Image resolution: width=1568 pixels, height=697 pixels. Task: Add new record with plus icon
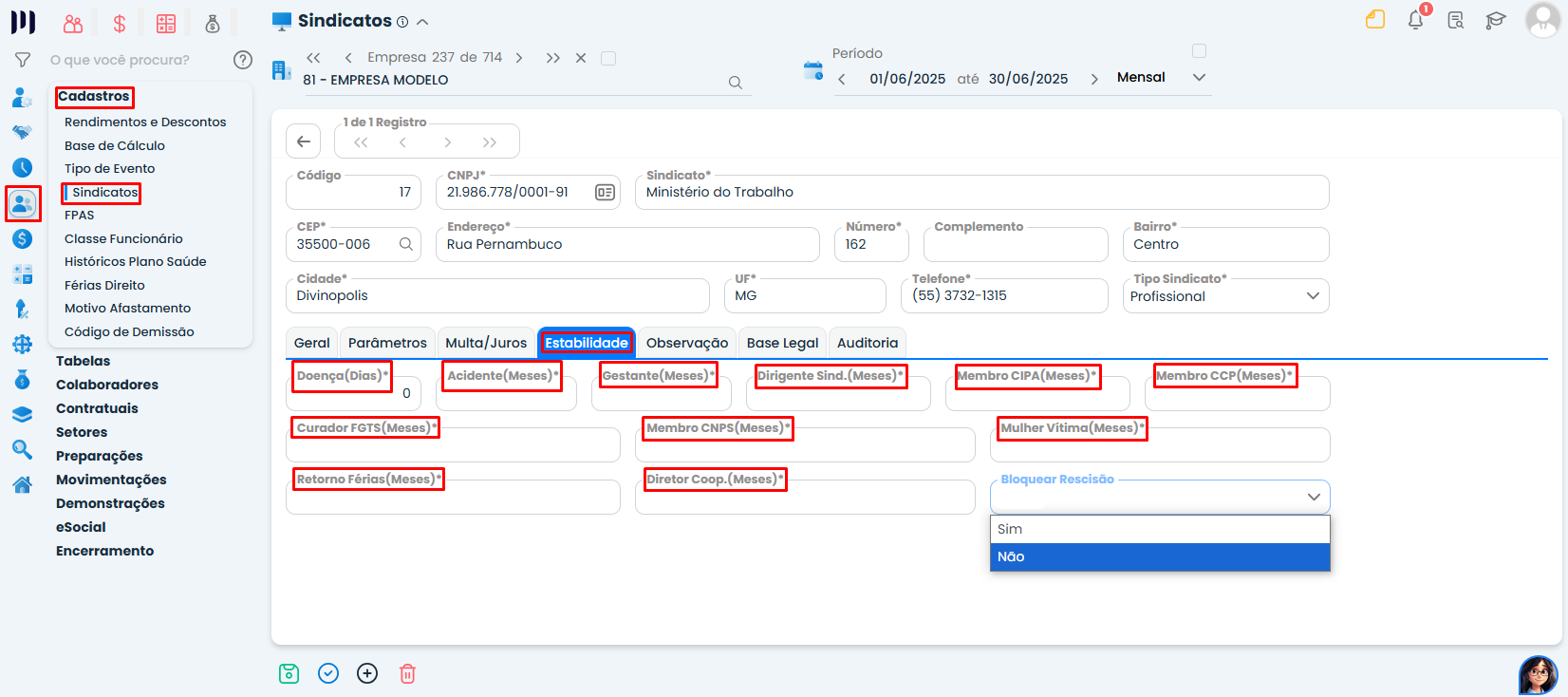coord(367,673)
